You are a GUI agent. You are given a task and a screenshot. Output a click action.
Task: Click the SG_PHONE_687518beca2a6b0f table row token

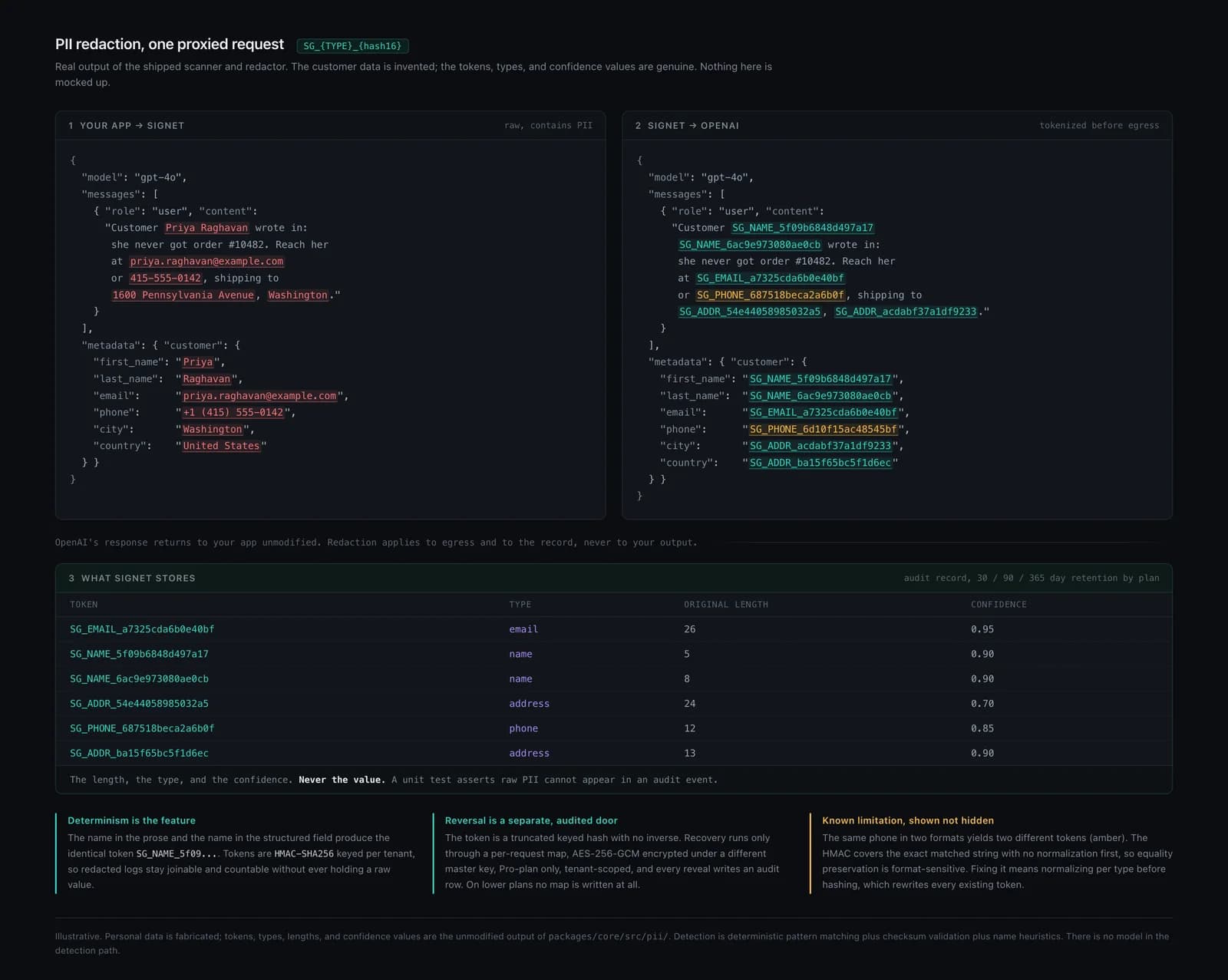click(142, 728)
